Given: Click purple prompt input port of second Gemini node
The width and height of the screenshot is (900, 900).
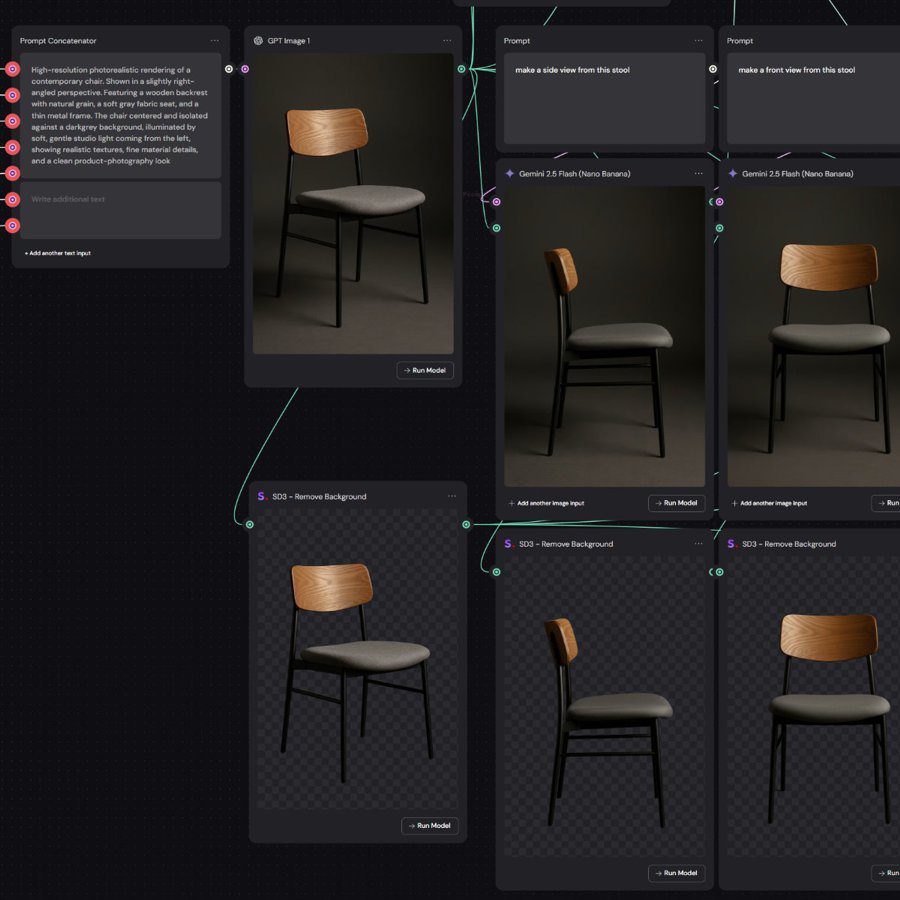Looking at the screenshot, I should pos(719,201).
